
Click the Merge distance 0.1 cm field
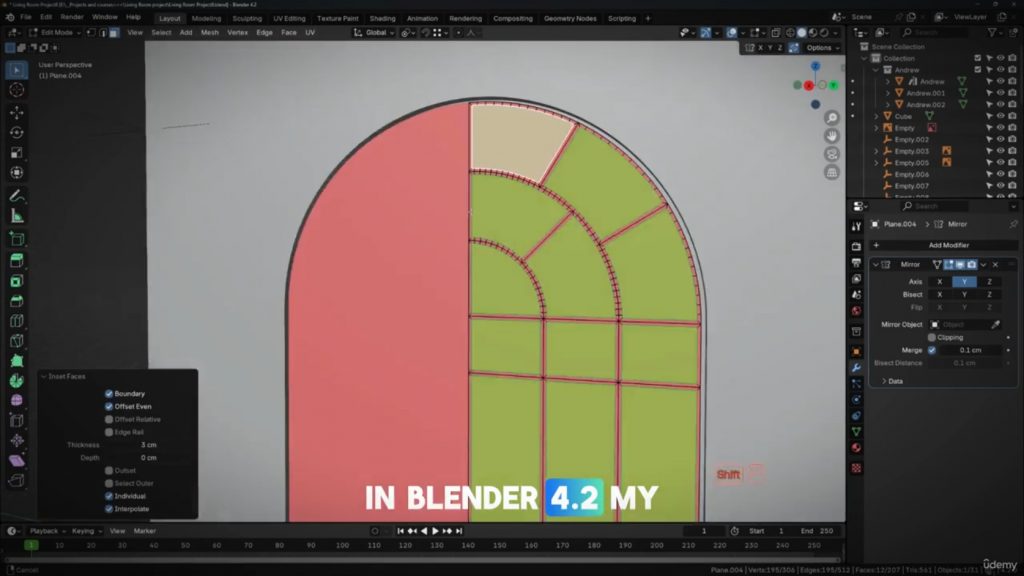tap(970, 350)
